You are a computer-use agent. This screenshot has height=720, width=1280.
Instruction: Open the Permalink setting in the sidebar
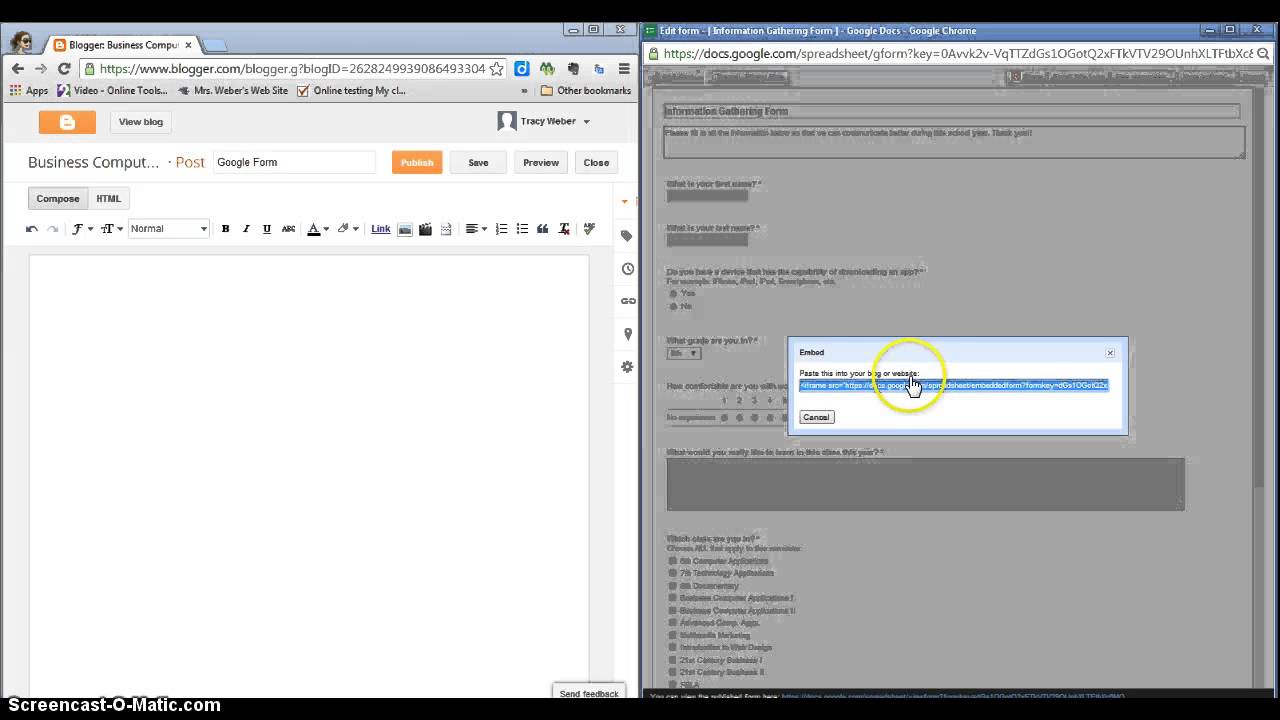click(628, 301)
